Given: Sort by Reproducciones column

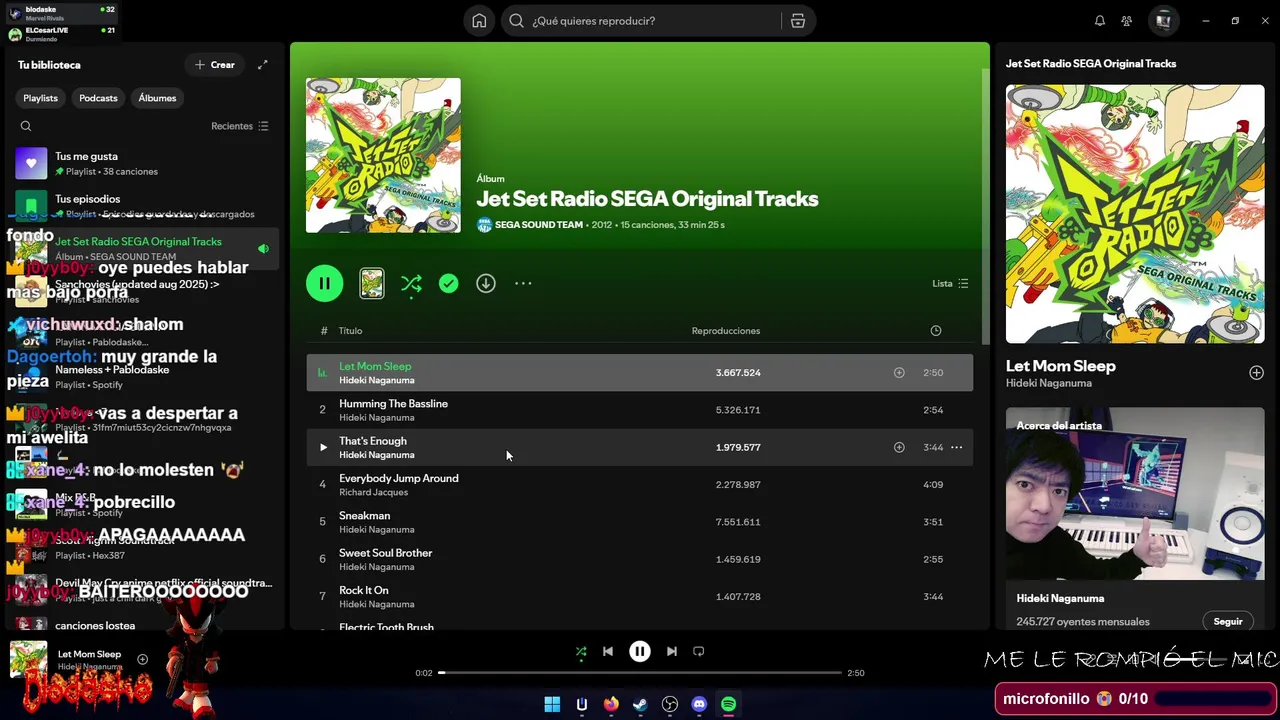Looking at the screenshot, I should (726, 331).
